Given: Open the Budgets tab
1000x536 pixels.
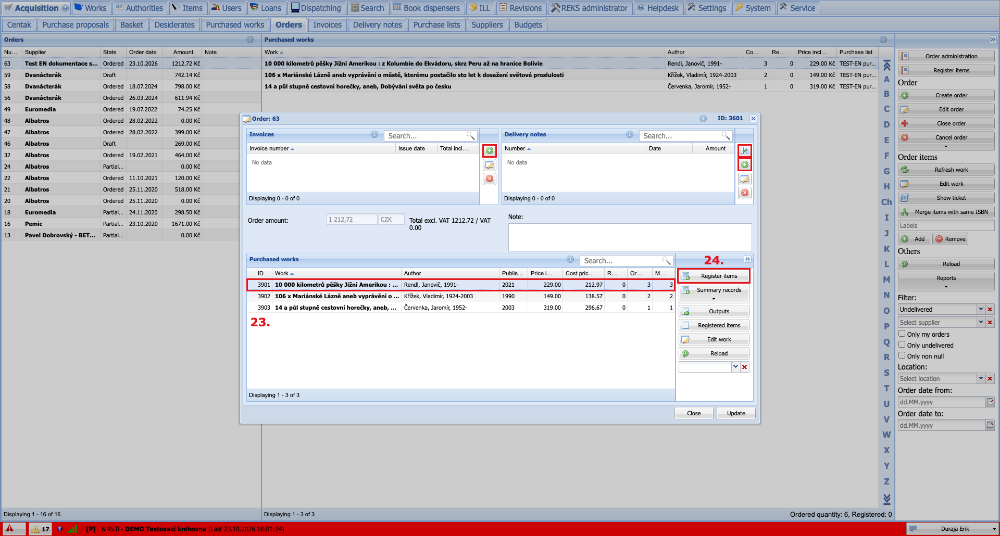Looking at the screenshot, I should (527, 25).
